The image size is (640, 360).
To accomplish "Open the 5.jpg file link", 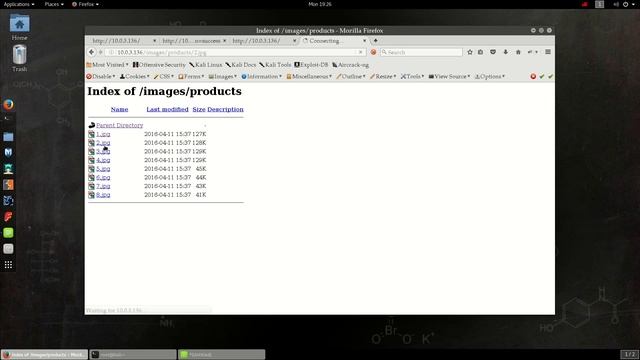I will click(x=103, y=169).
